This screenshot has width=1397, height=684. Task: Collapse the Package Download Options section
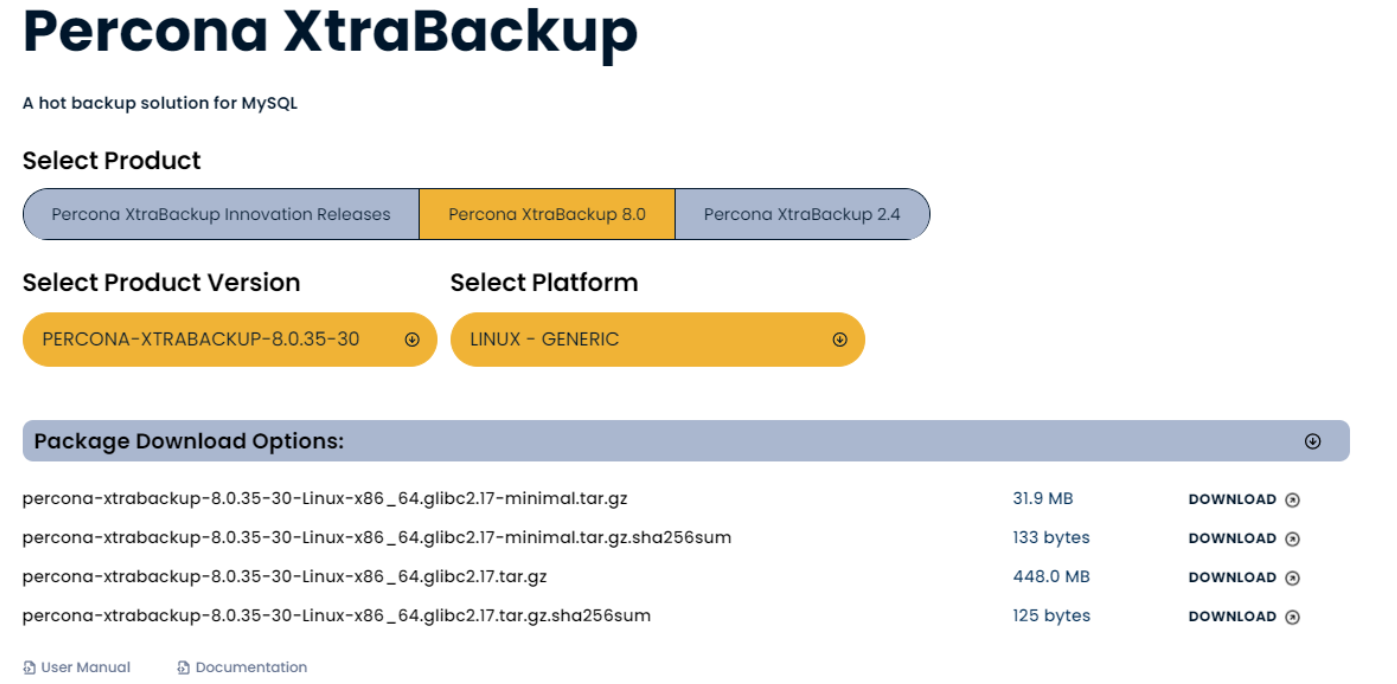click(1313, 442)
